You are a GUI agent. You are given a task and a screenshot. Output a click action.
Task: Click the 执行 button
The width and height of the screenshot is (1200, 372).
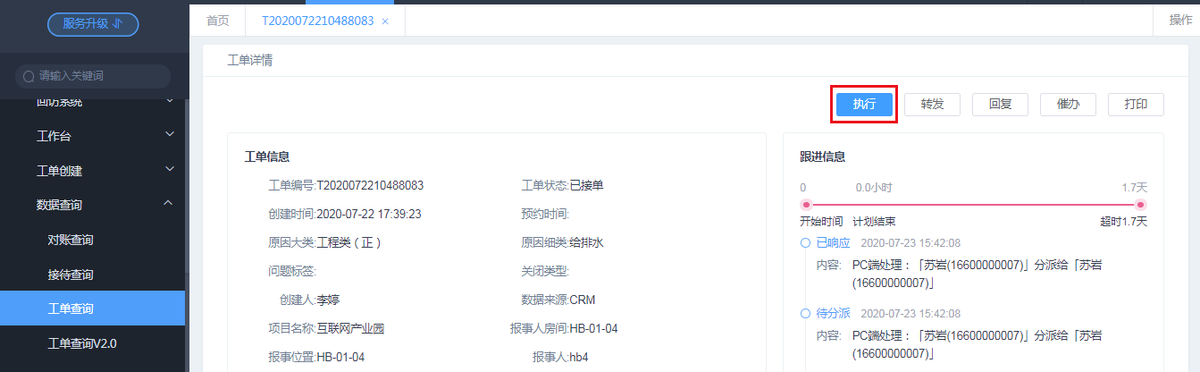[864, 104]
